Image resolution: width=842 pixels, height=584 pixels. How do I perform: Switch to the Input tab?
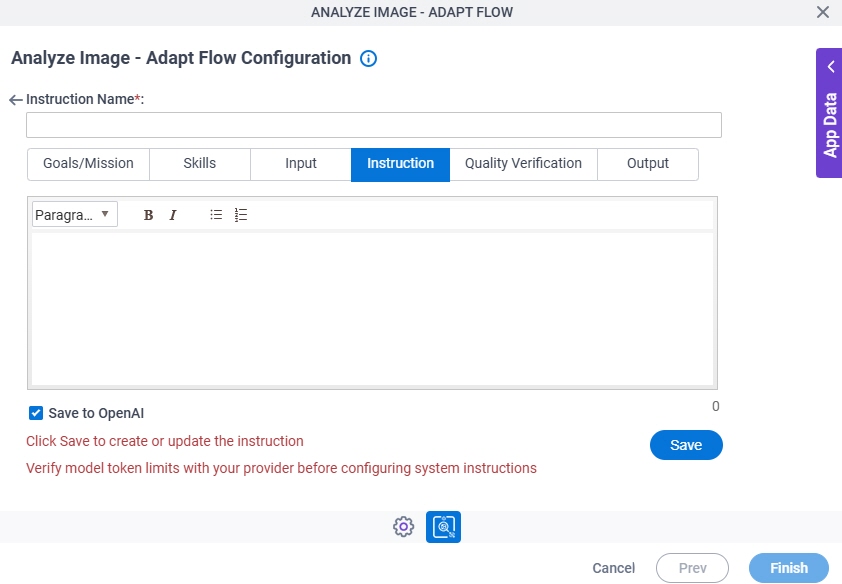point(301,164)
